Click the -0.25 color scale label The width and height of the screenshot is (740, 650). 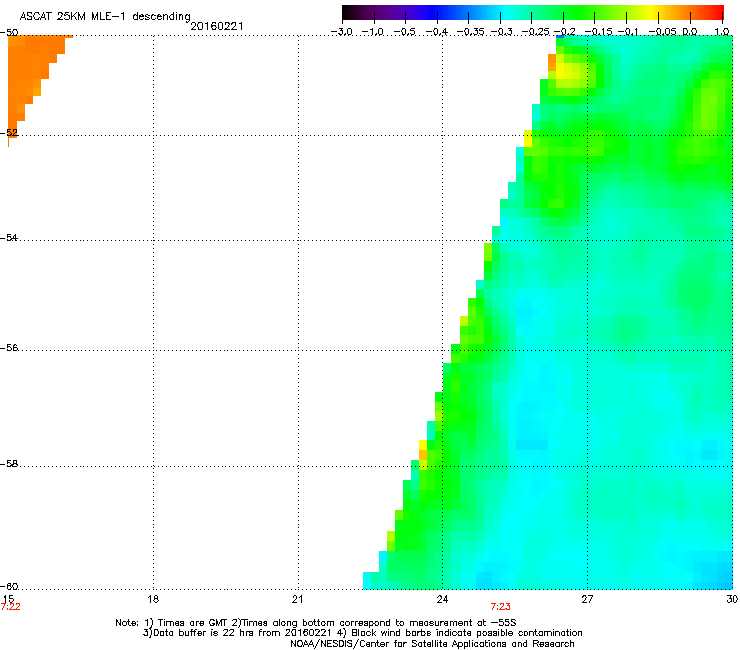point(535,32)
